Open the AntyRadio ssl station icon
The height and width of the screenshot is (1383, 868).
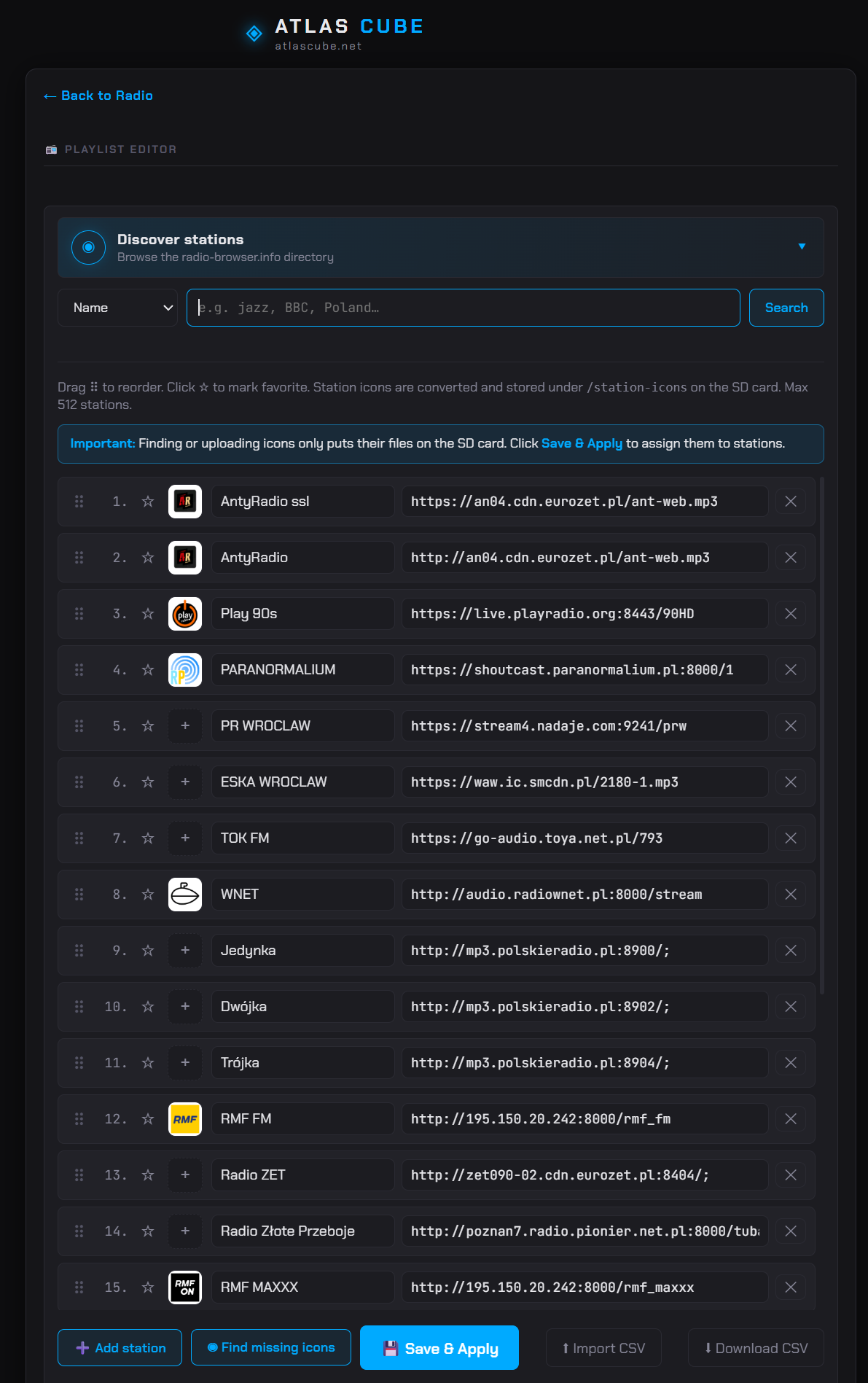click(x=185, y=502)
